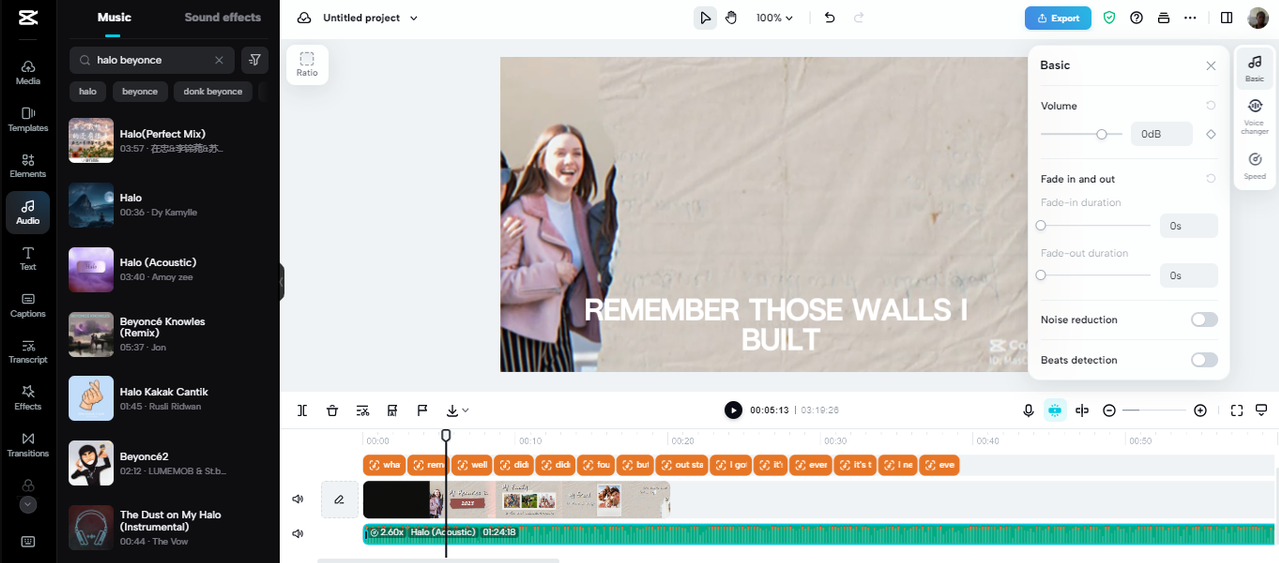Image resolution: width=1279 pixels, height=563 pixels.
Task: Collapse the left music panel handle
Action: pyautogui.click(x=282, y=282)
